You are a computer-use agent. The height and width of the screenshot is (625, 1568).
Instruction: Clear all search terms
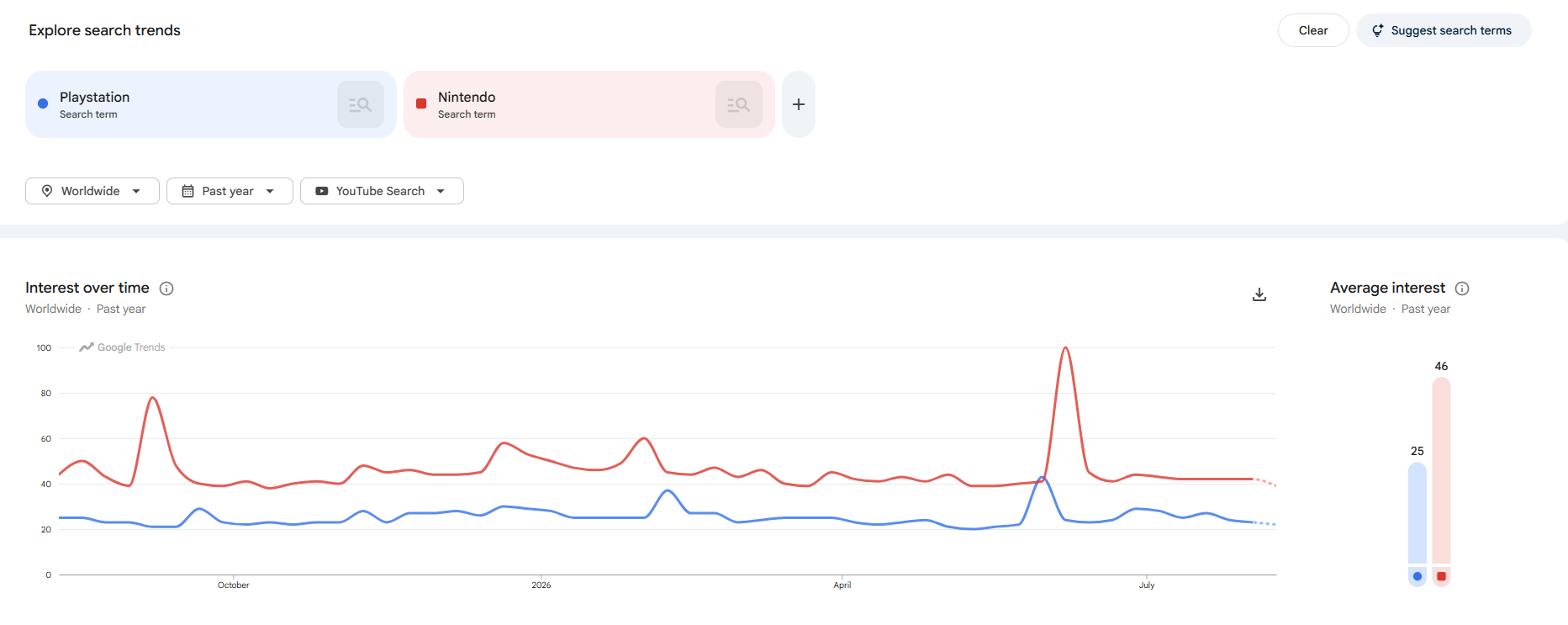[1313, 30]
